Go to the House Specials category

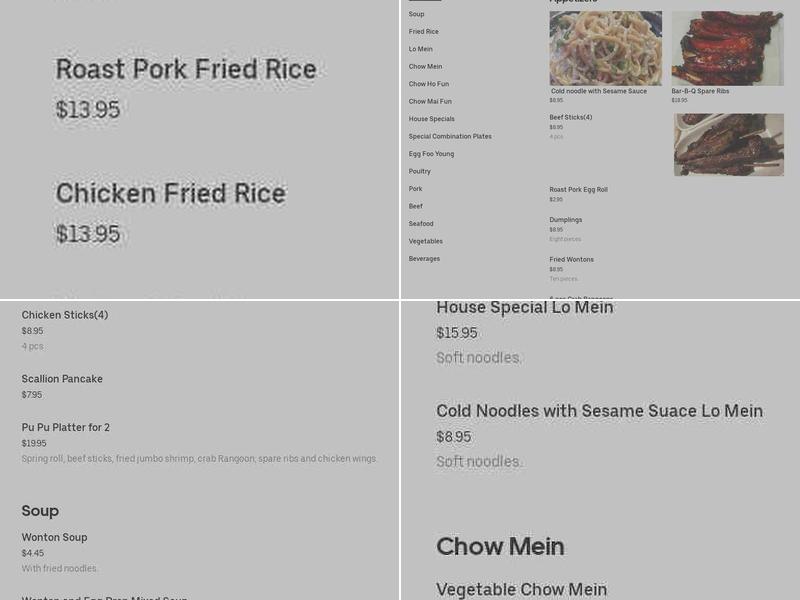pos(431,119)
